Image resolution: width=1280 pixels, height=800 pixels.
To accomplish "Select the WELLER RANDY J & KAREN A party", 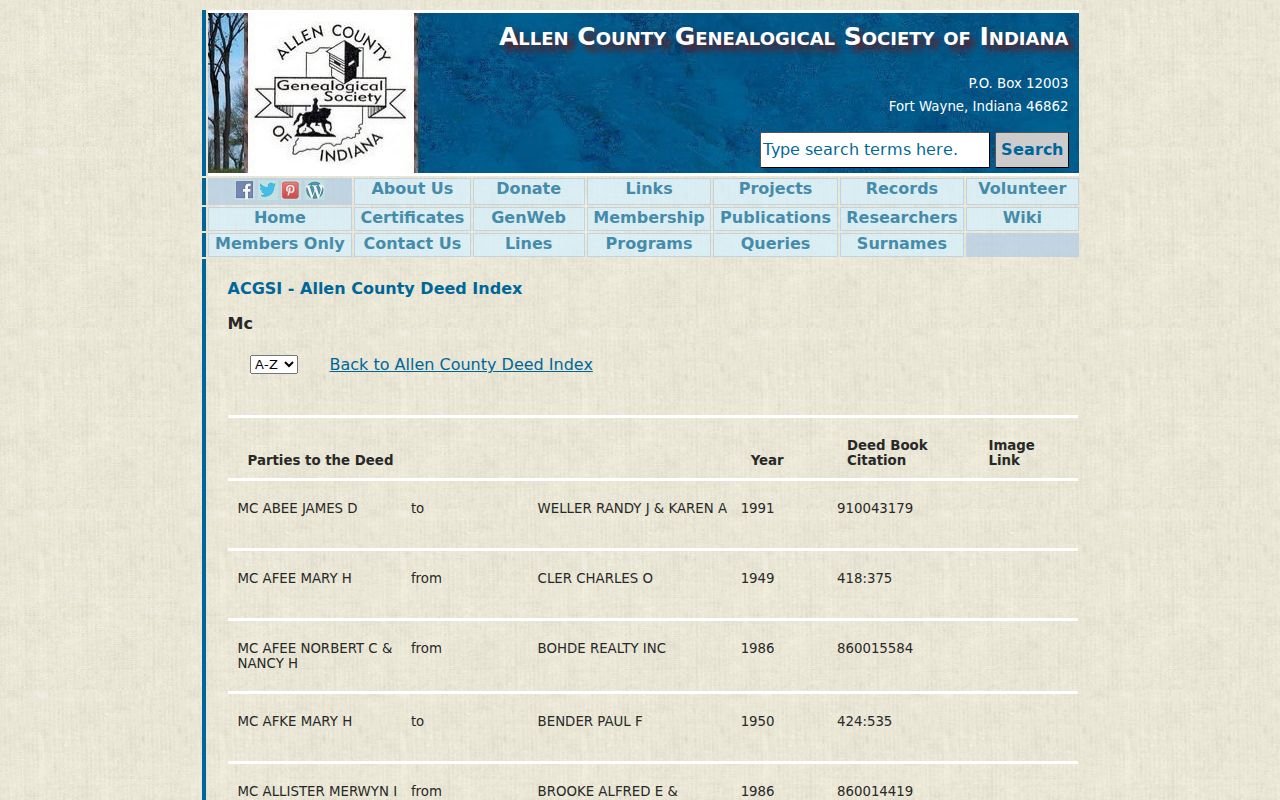I will click(x=632, y=508).
